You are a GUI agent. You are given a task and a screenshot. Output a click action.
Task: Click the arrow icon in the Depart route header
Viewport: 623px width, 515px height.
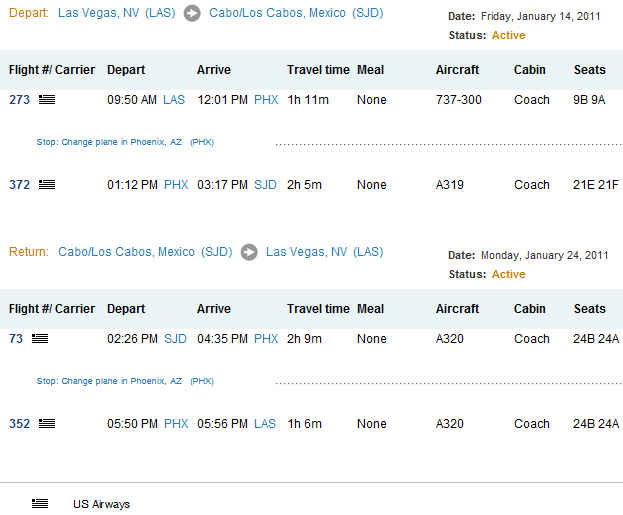click(x=192, y=14)
